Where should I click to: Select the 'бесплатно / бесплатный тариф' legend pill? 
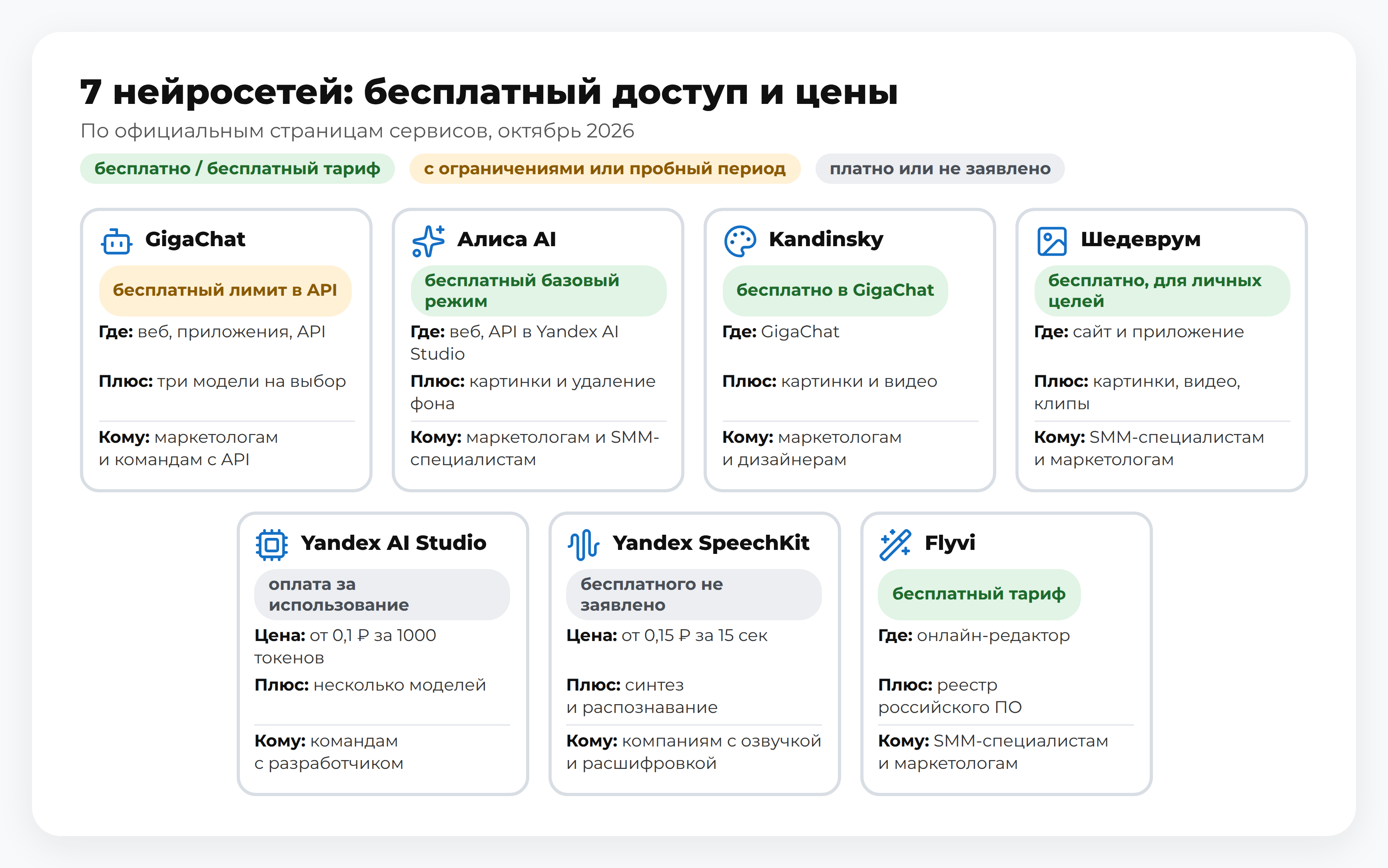pyautogui.click(x=237, y=169)
